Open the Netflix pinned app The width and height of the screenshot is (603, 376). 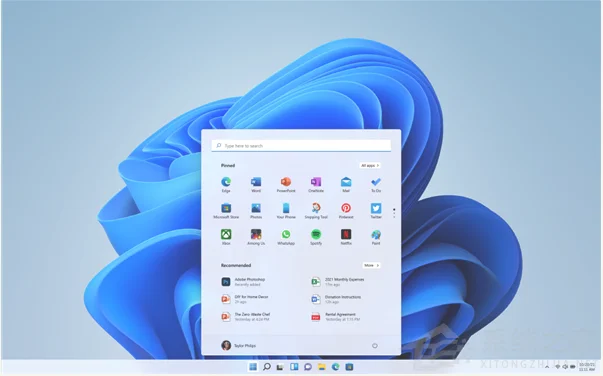[346, 237]
